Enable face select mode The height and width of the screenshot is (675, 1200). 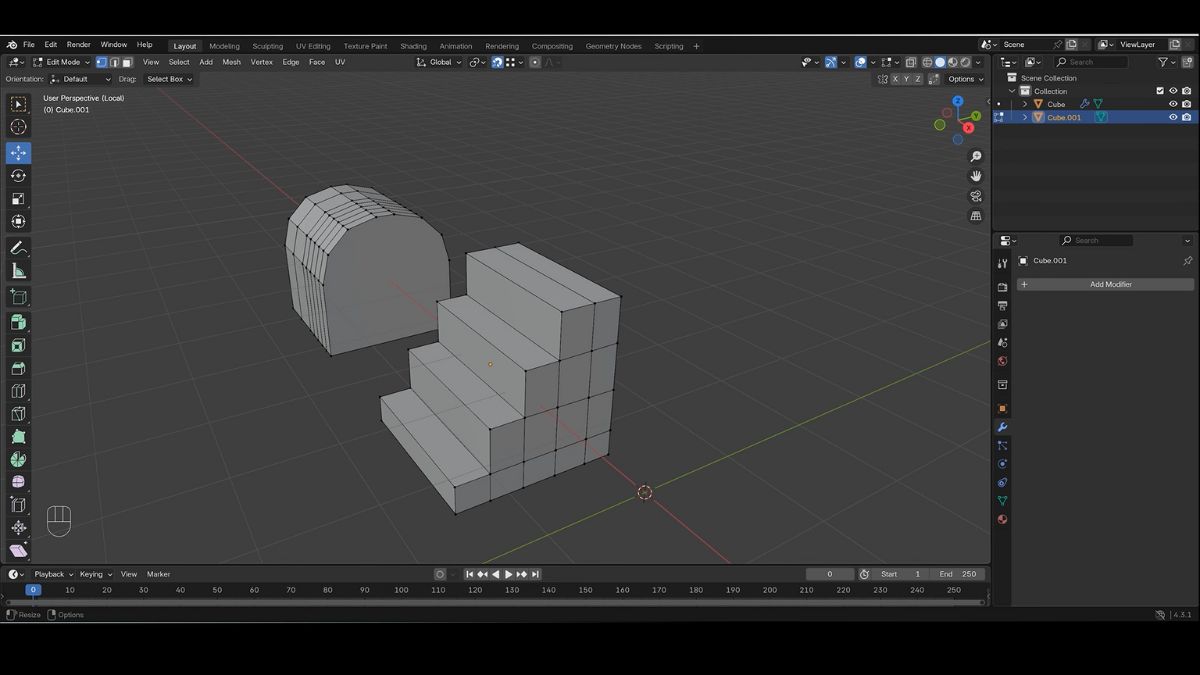(127, 62)
